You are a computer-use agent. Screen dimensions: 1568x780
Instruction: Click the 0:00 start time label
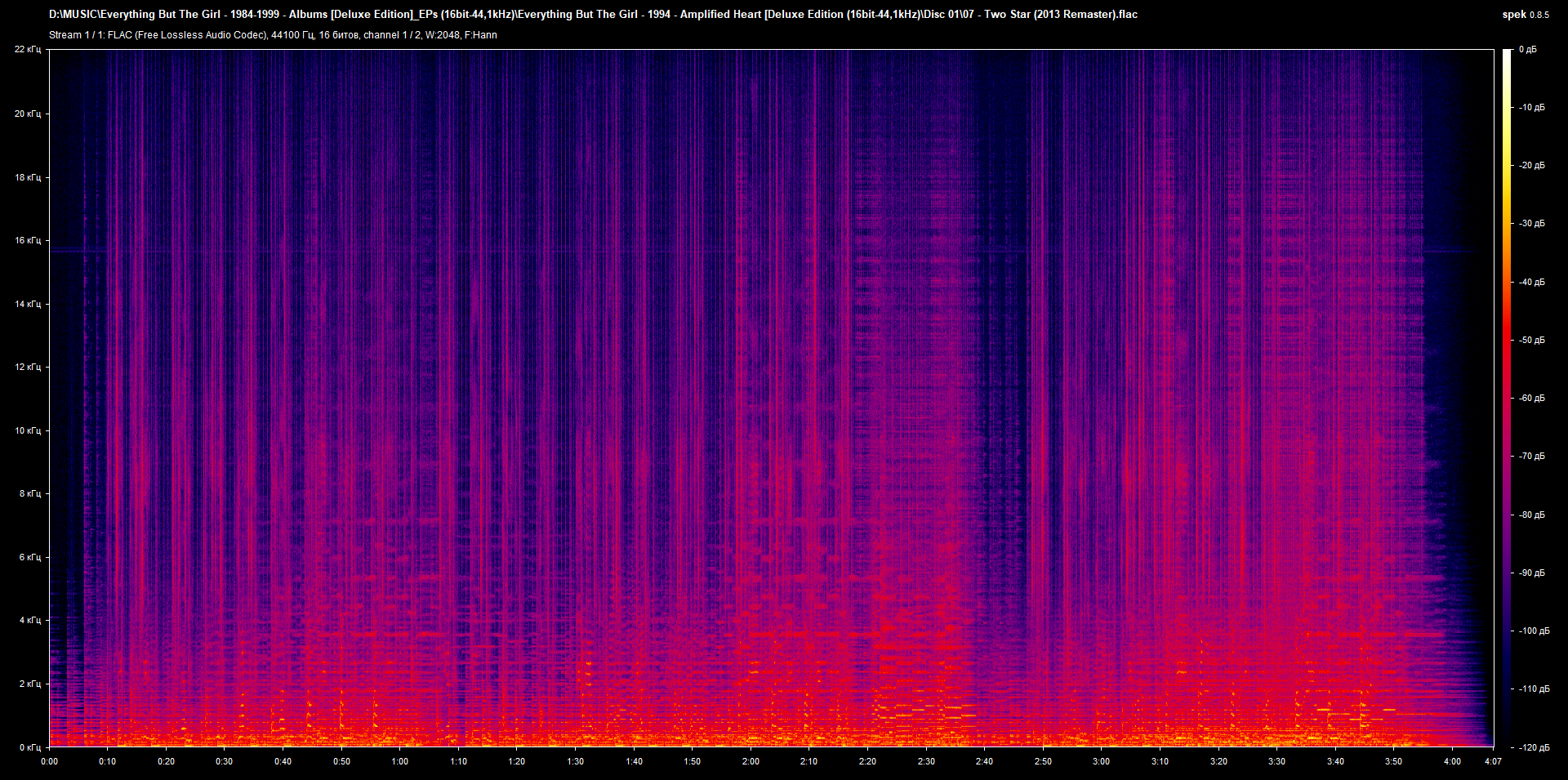coord(49,761)
